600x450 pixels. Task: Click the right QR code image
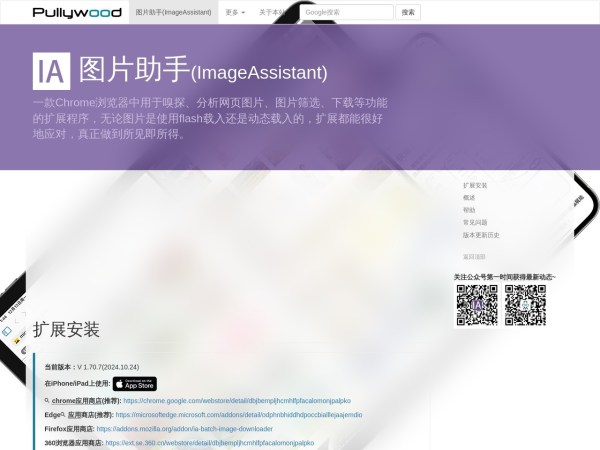pos(525,305)
